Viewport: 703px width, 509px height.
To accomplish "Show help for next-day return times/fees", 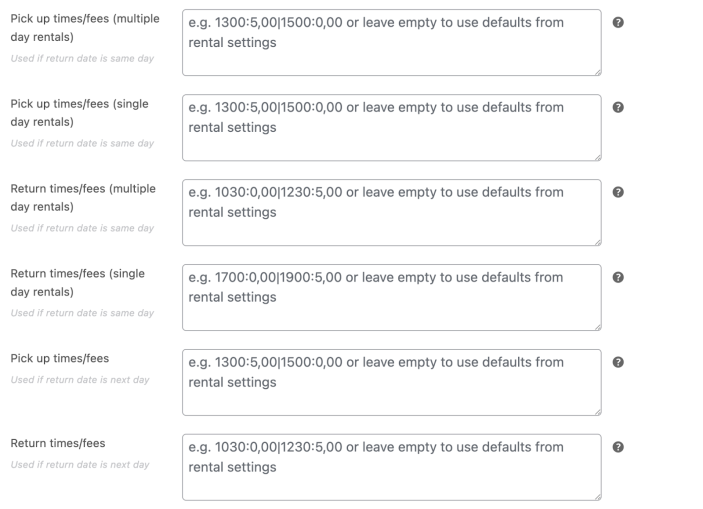I will pos(619,447).
